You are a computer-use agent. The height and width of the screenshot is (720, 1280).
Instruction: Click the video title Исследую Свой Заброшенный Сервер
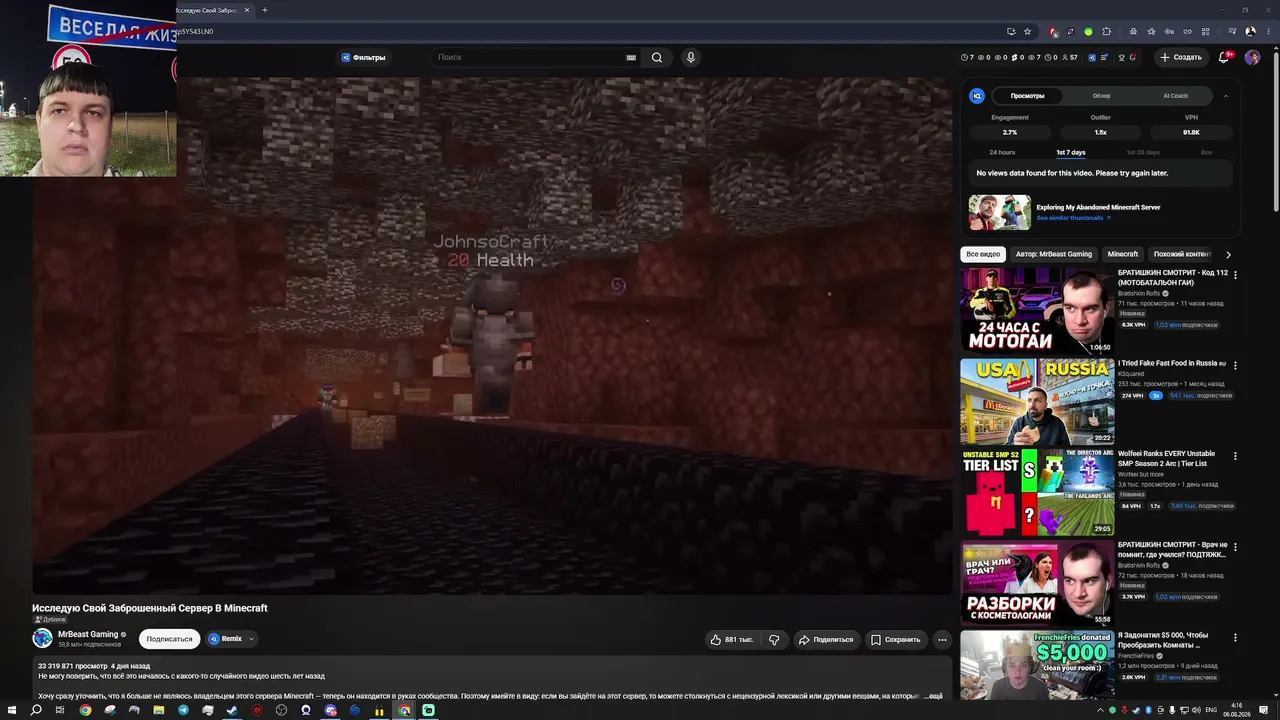click(150, 608)
